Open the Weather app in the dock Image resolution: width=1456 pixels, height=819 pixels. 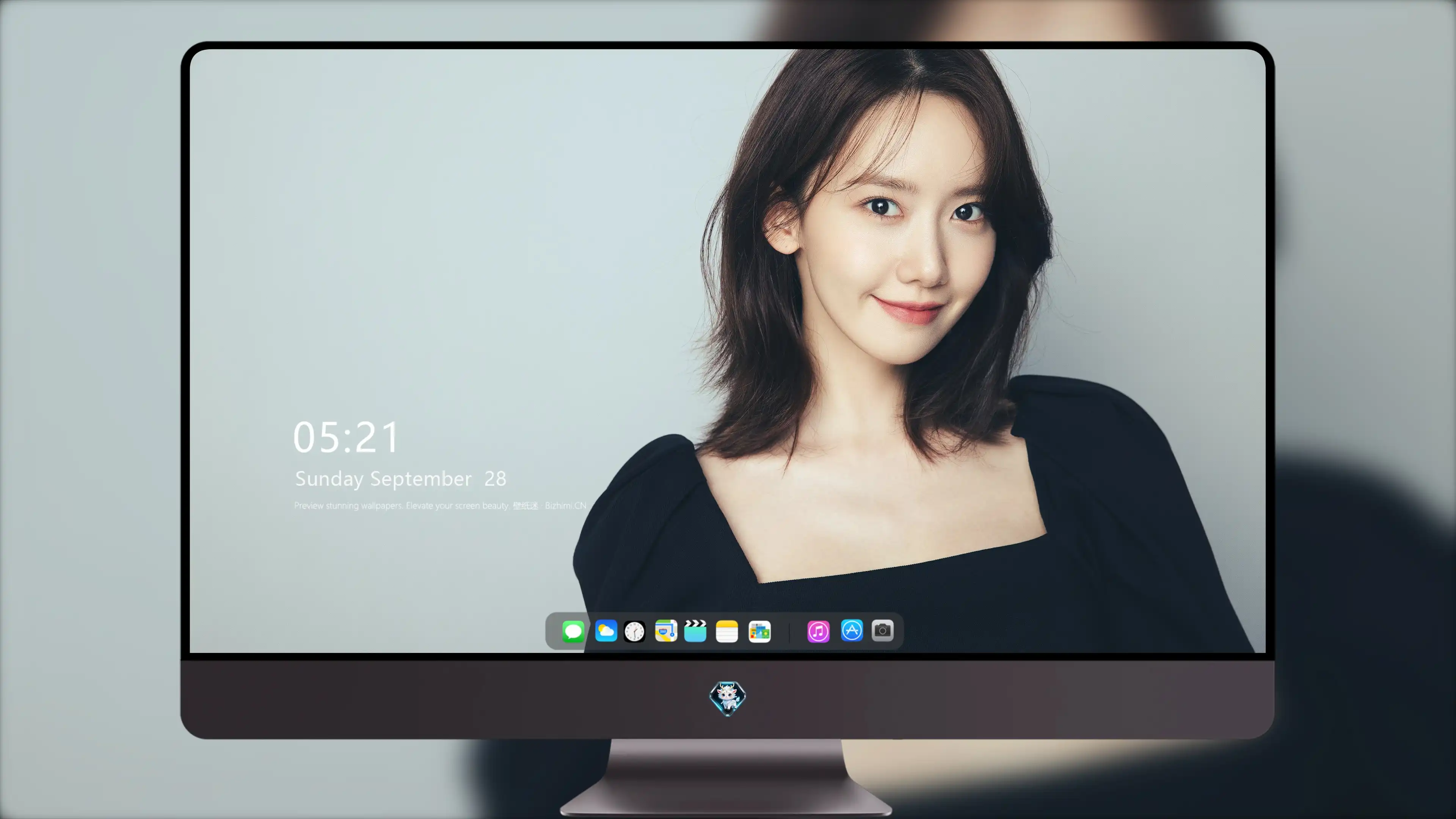(x=606, y=631)
